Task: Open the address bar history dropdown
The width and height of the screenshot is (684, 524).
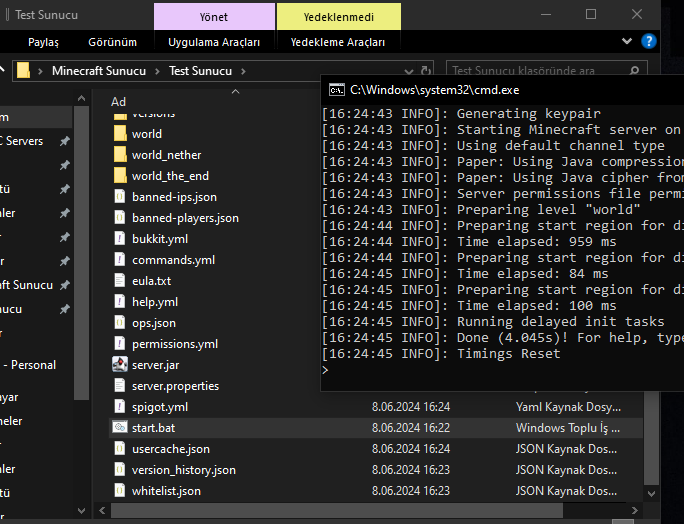Action: click(x=409, y=71)
